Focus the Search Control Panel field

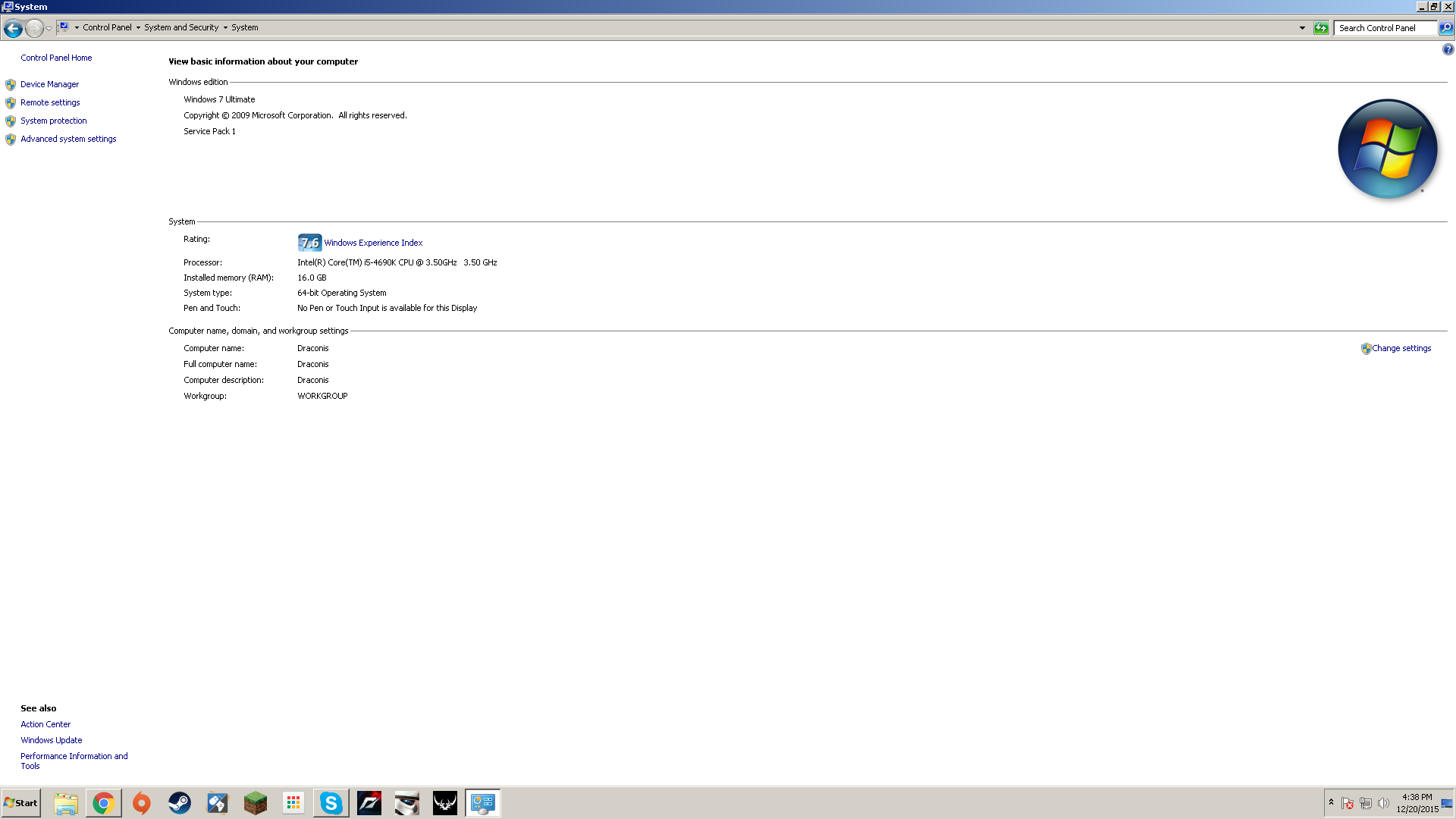click(x=1385, y=28)
